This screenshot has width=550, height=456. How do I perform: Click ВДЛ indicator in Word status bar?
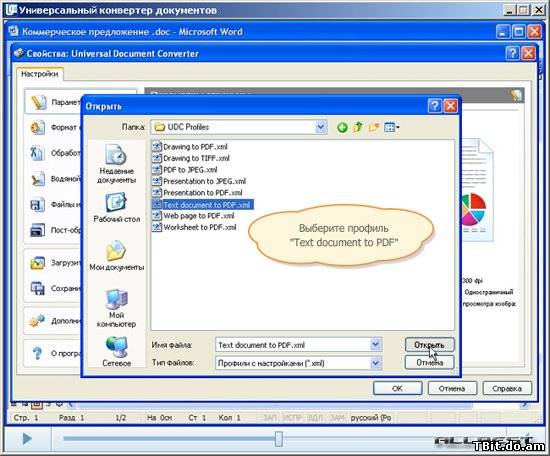[315, 418]
